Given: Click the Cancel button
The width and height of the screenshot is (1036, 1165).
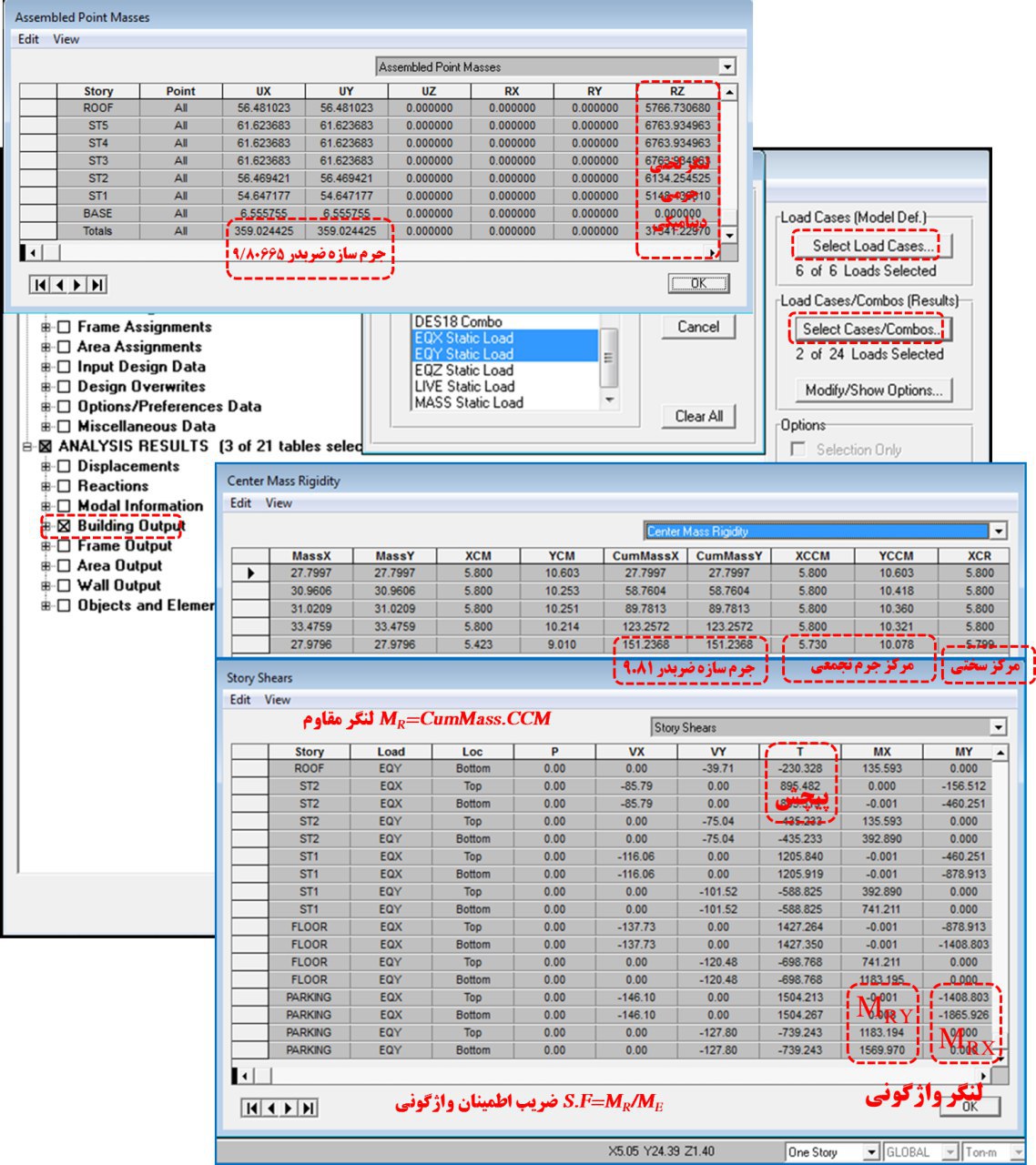Looking at the screenshot, I should click(x=698, y=327).
